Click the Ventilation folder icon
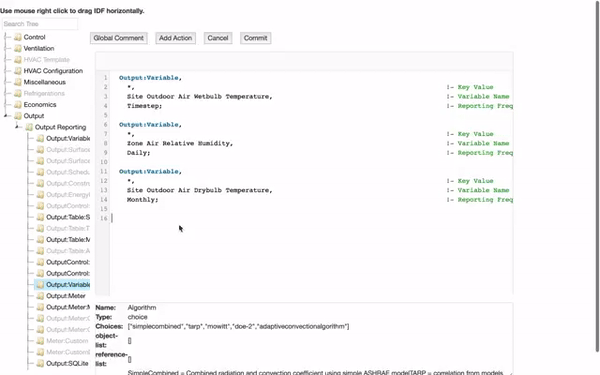The width and height of the screenshot is (600, 375). (18, 49)
